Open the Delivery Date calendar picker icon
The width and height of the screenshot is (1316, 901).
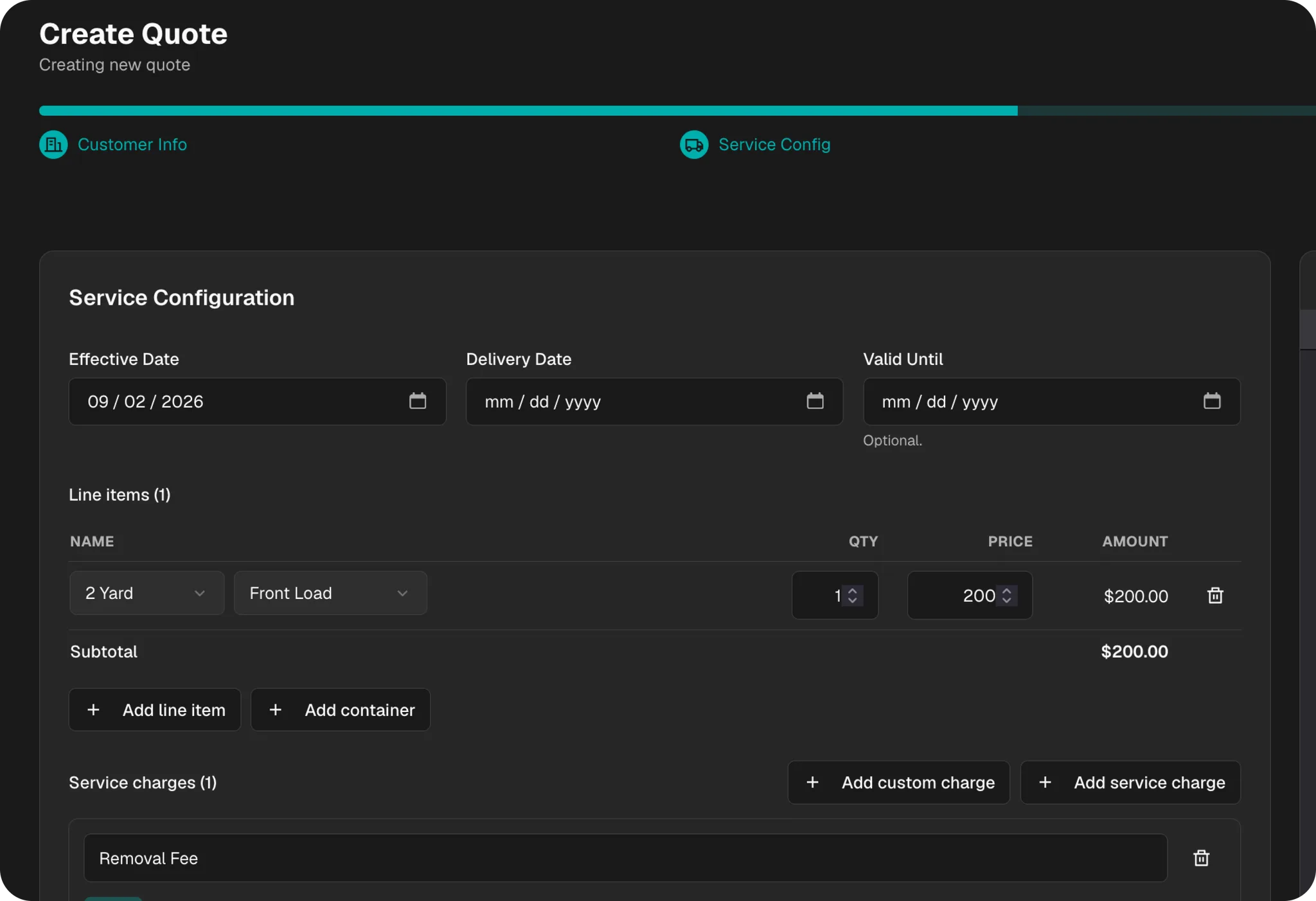pos(815,401)
